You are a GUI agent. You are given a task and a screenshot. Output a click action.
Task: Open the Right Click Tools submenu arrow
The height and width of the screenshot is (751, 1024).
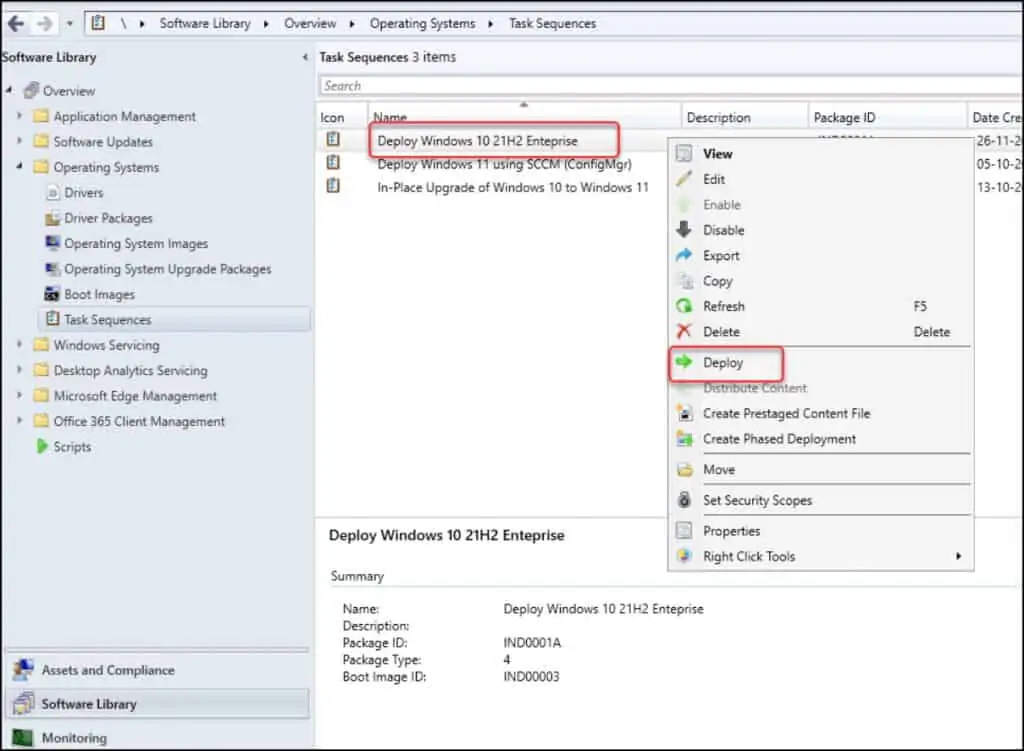958,556
